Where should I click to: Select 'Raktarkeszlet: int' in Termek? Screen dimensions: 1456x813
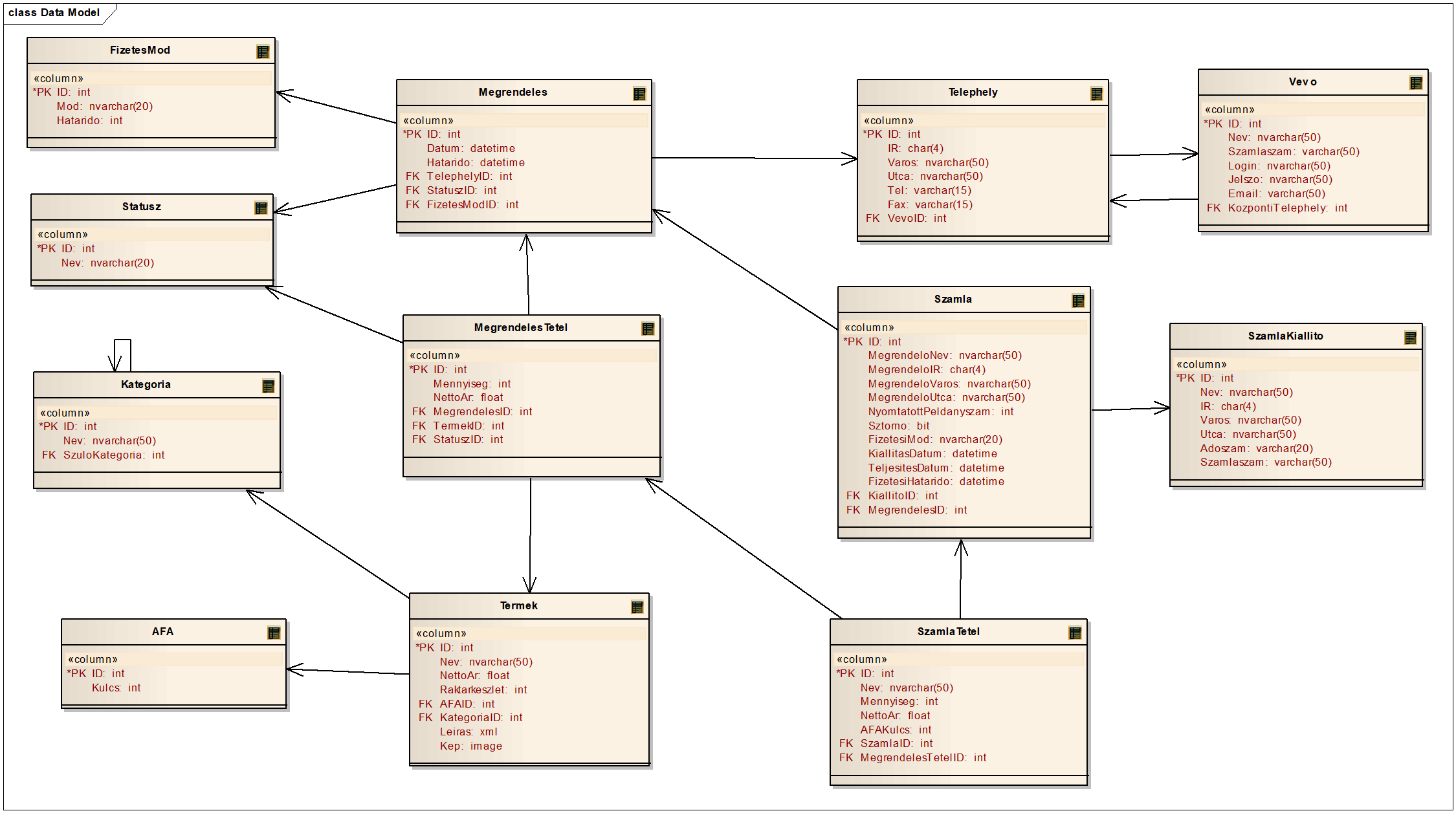(483, 690)
